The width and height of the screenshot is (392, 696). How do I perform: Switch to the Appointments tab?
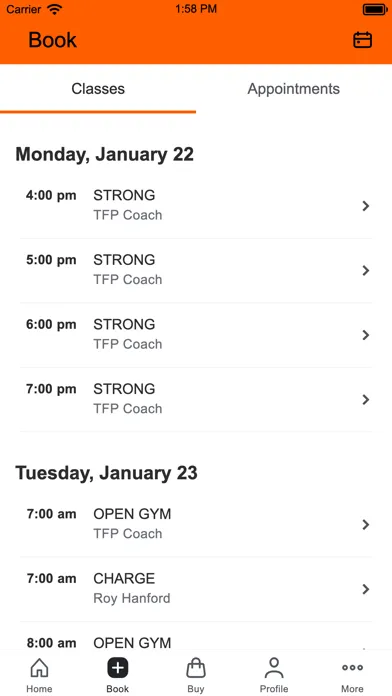click(293, 89)
